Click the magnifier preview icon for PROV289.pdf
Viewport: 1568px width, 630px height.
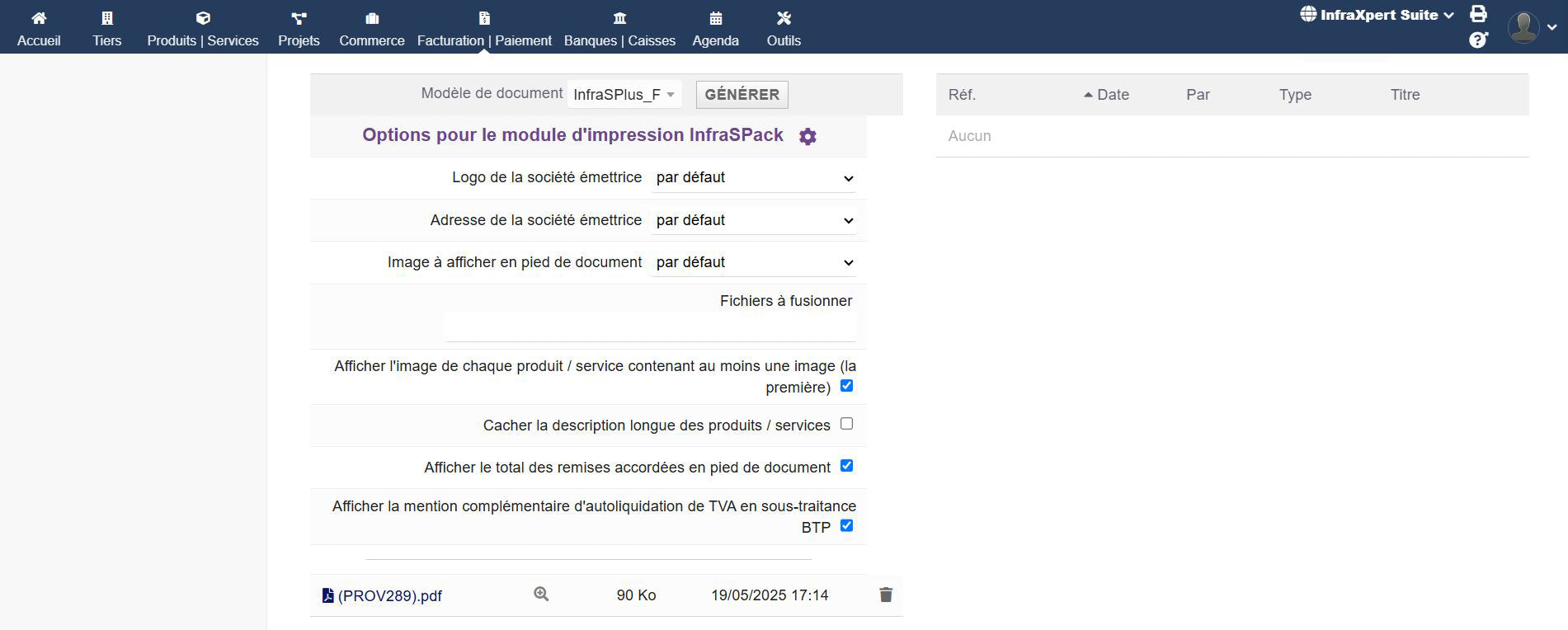click(541, 595)
